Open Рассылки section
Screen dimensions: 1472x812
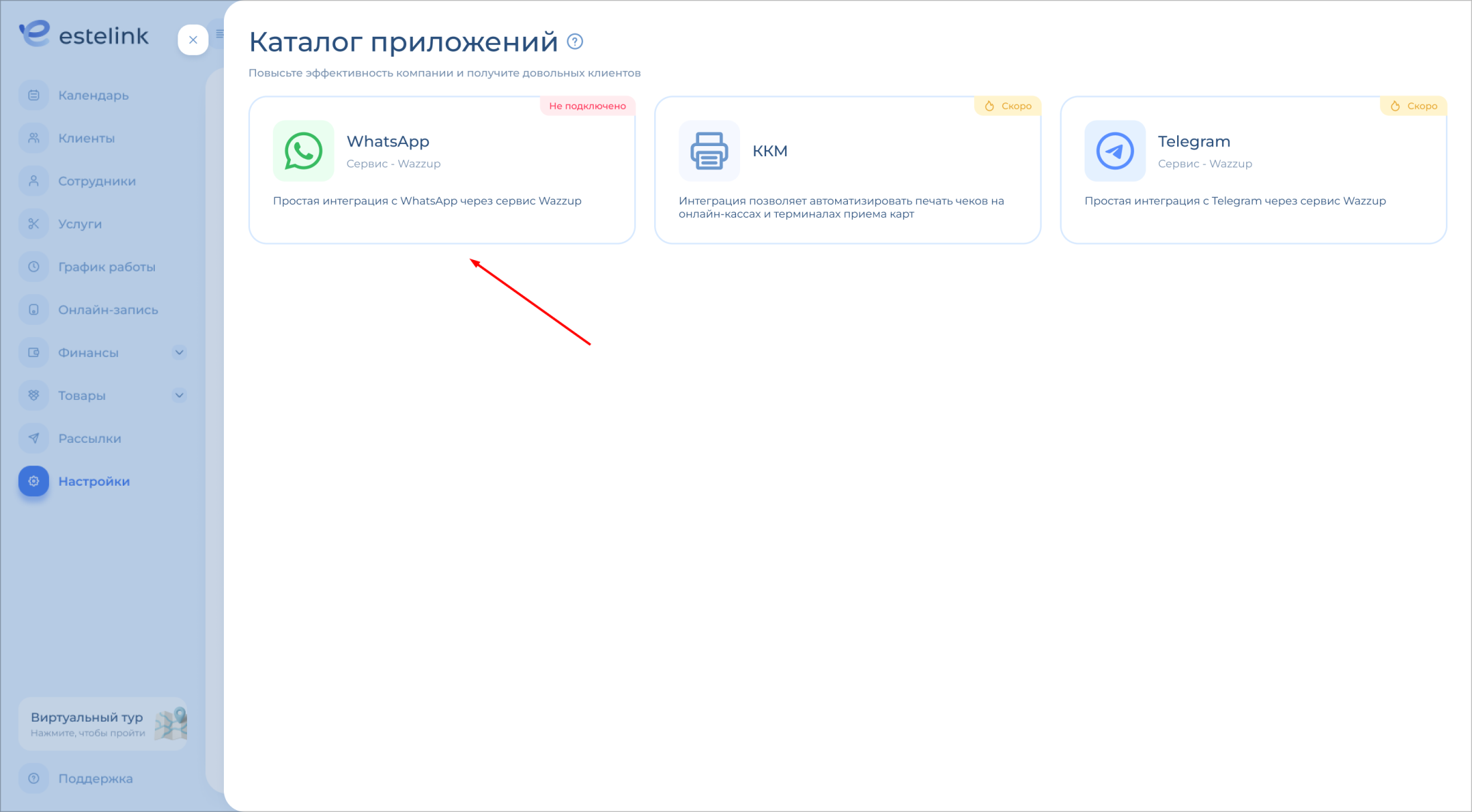coord(90,438)
